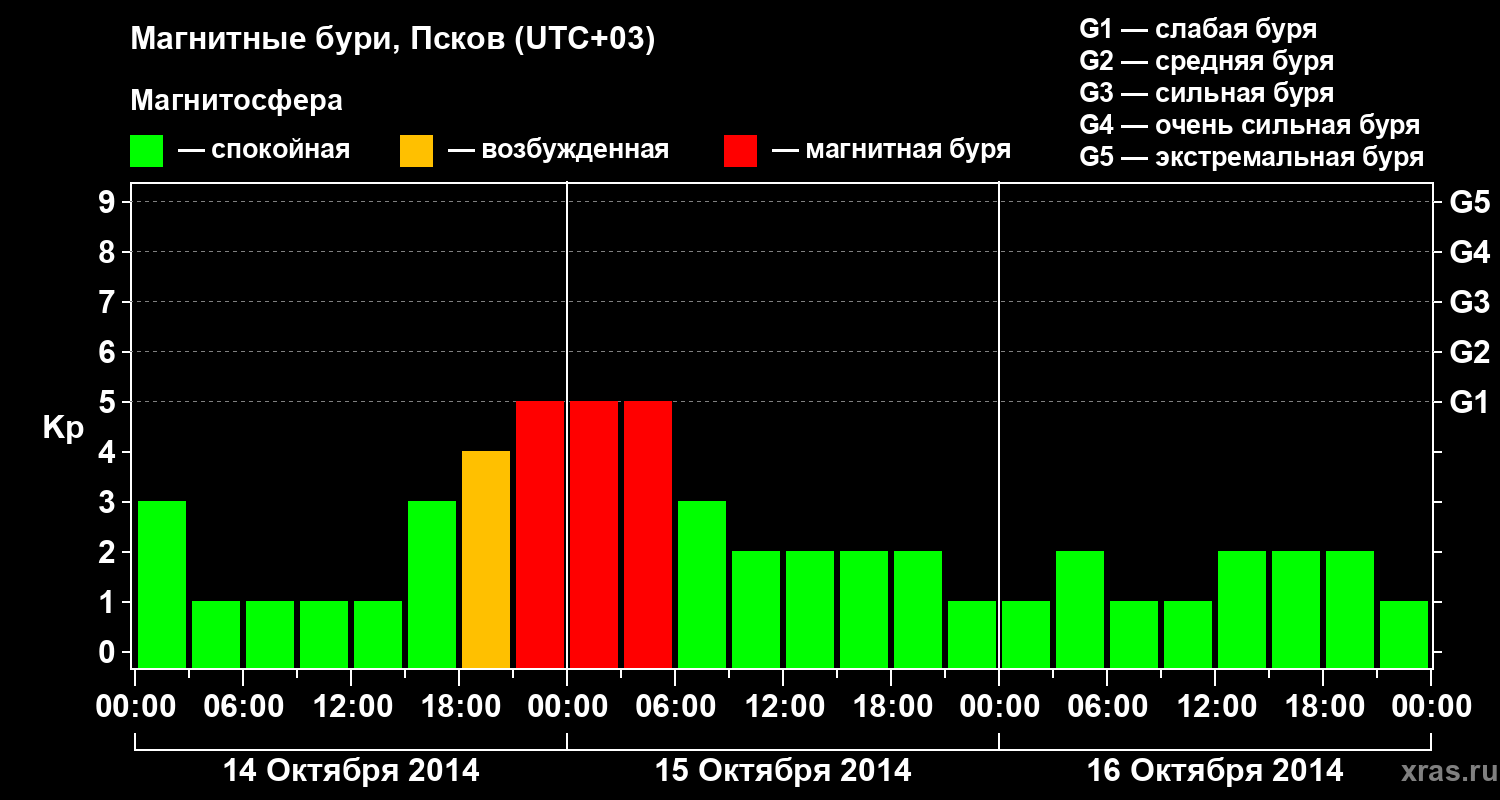
Task: Click the 'G3' label on the right axis
Action: coord(1469,302)
